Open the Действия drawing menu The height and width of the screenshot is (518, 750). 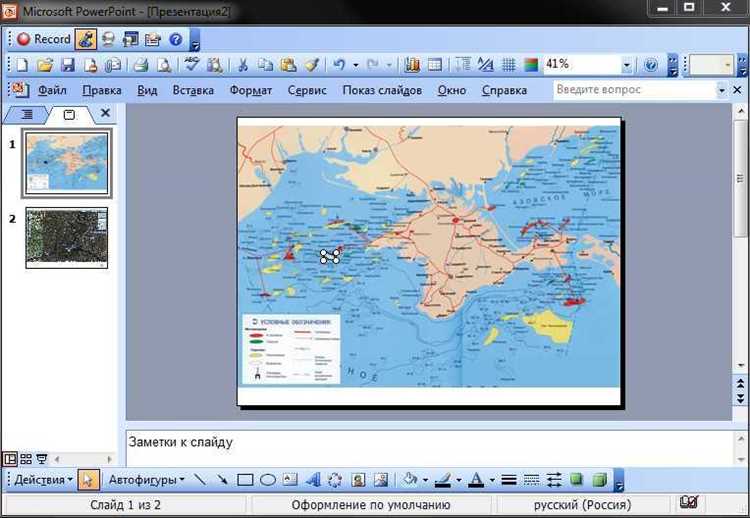(x=42, y=480)
